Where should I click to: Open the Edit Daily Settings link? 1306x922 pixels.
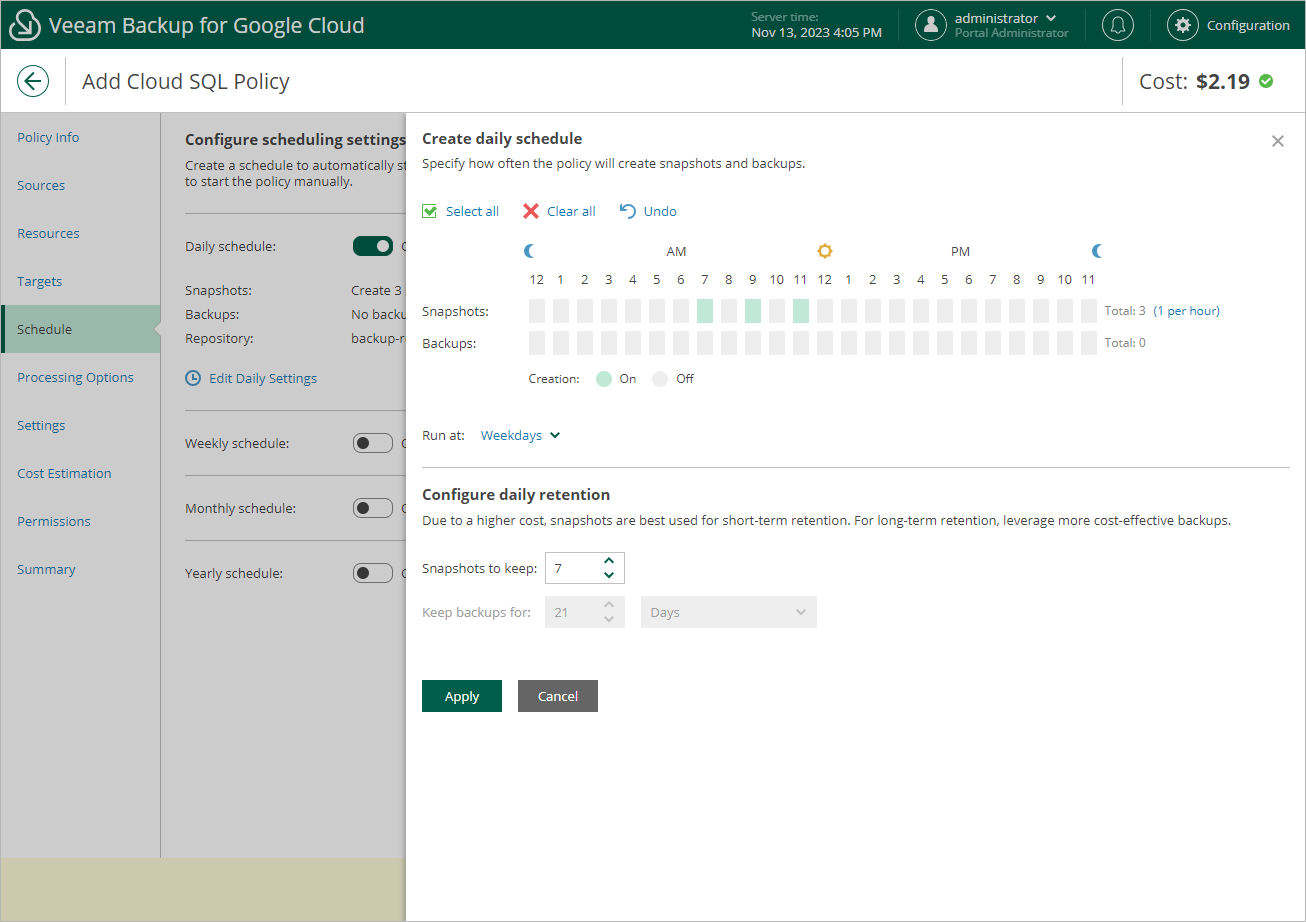click(263, 378)
